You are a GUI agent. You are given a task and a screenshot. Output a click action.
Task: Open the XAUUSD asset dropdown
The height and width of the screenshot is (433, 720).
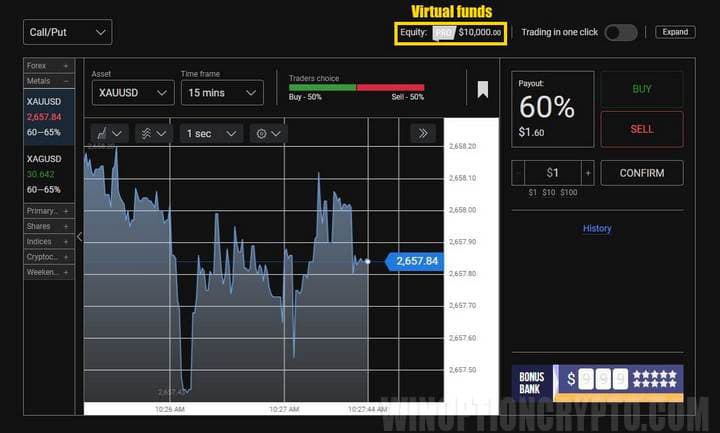click(132, 93)
